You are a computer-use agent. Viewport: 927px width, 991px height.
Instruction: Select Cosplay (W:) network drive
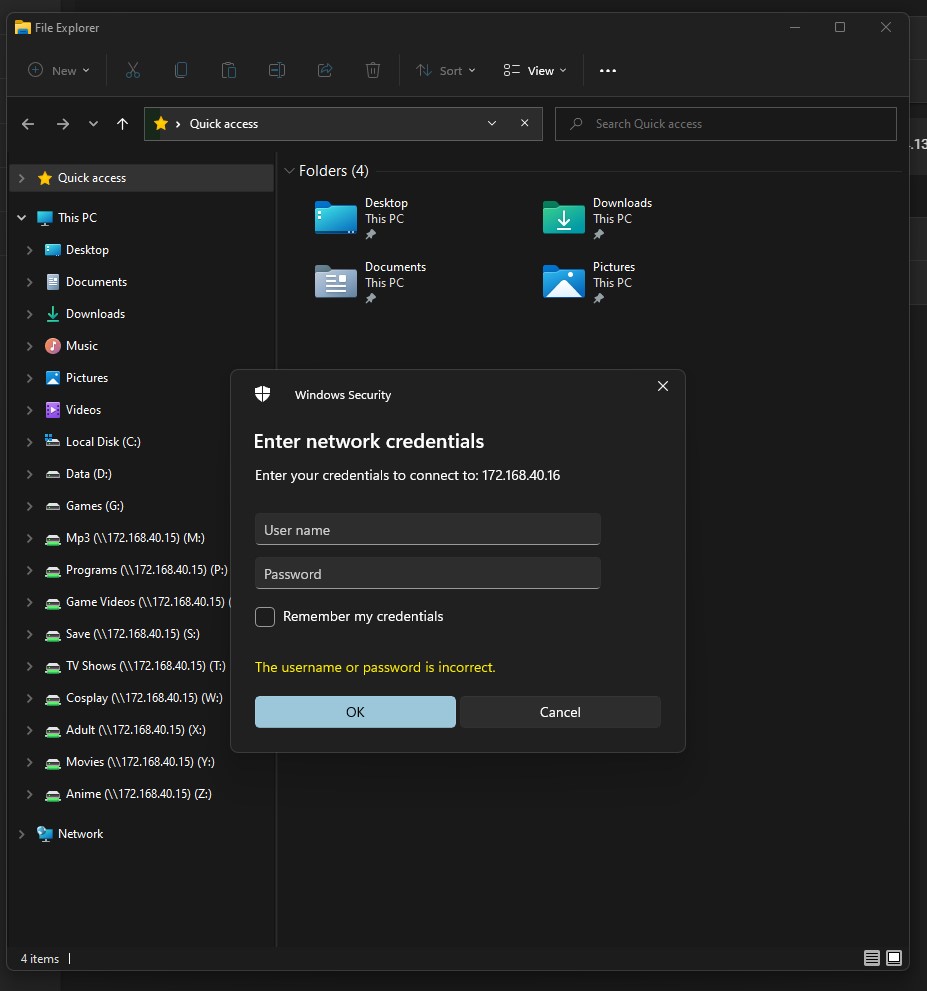pyautogui.click(x=144, y=698)
